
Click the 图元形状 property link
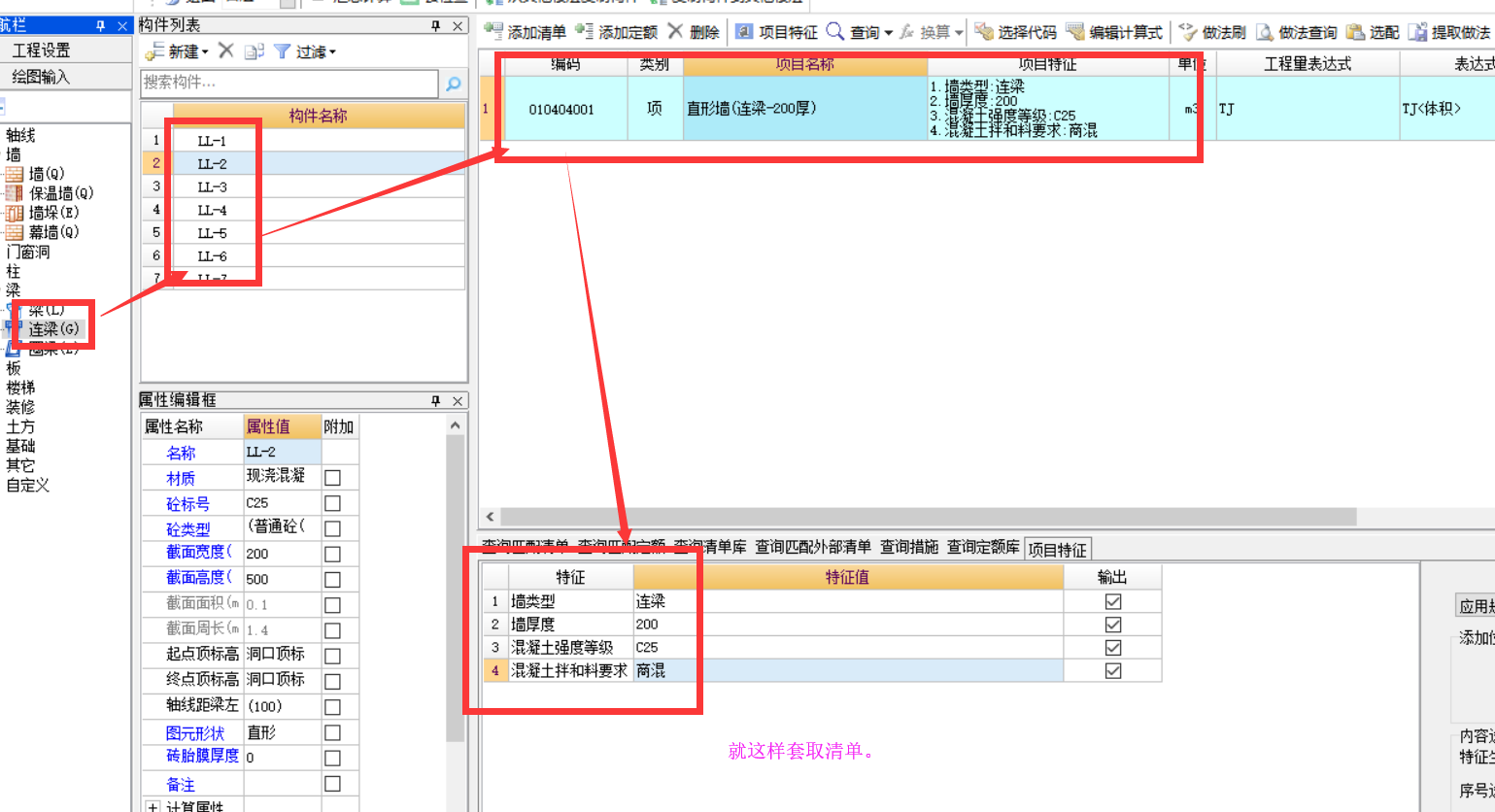tap(195, 732)
